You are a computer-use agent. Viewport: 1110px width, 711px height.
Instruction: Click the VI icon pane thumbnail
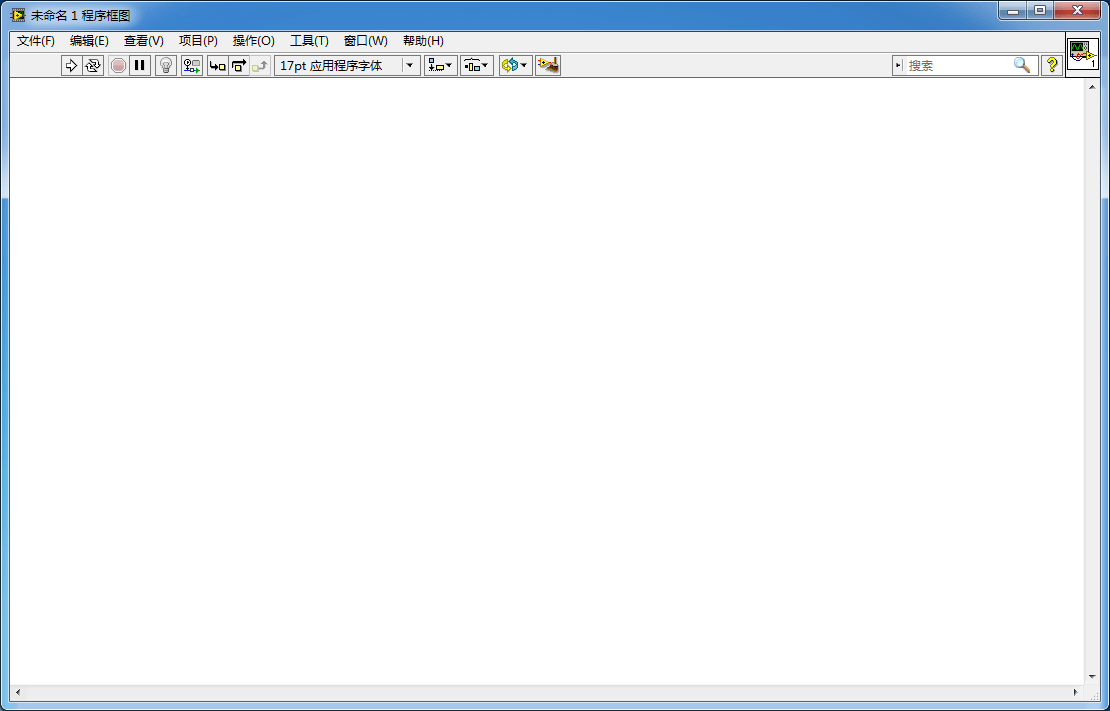click(1082, 55)
